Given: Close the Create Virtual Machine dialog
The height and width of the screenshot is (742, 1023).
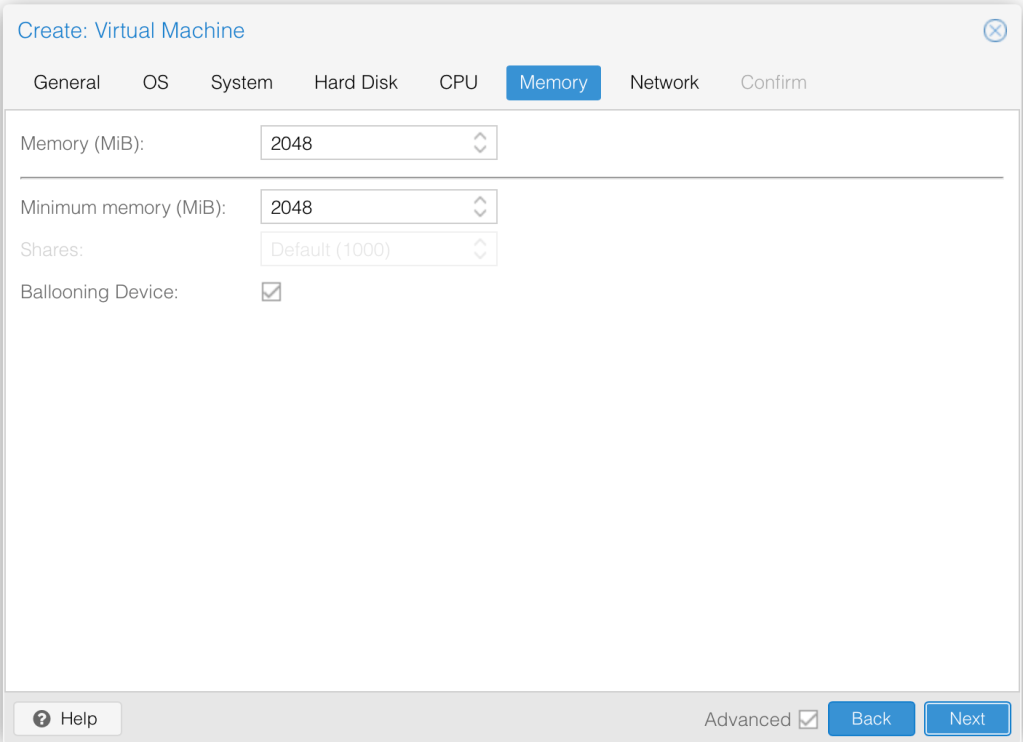Looking at the screenshot, I should pyautogui.click(x=995, y=31).
